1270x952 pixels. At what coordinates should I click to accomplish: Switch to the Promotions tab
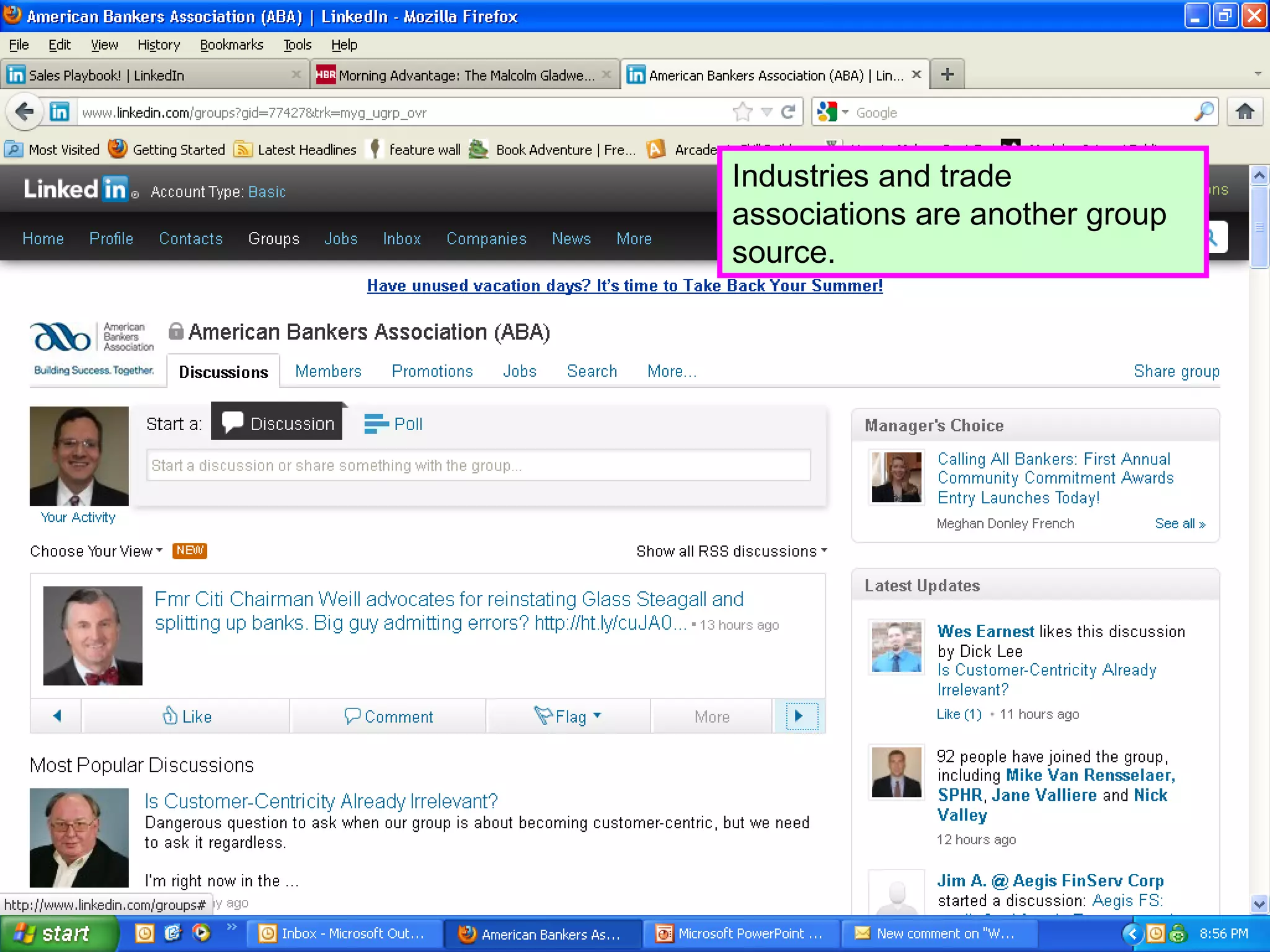click(x=432, y=371)
